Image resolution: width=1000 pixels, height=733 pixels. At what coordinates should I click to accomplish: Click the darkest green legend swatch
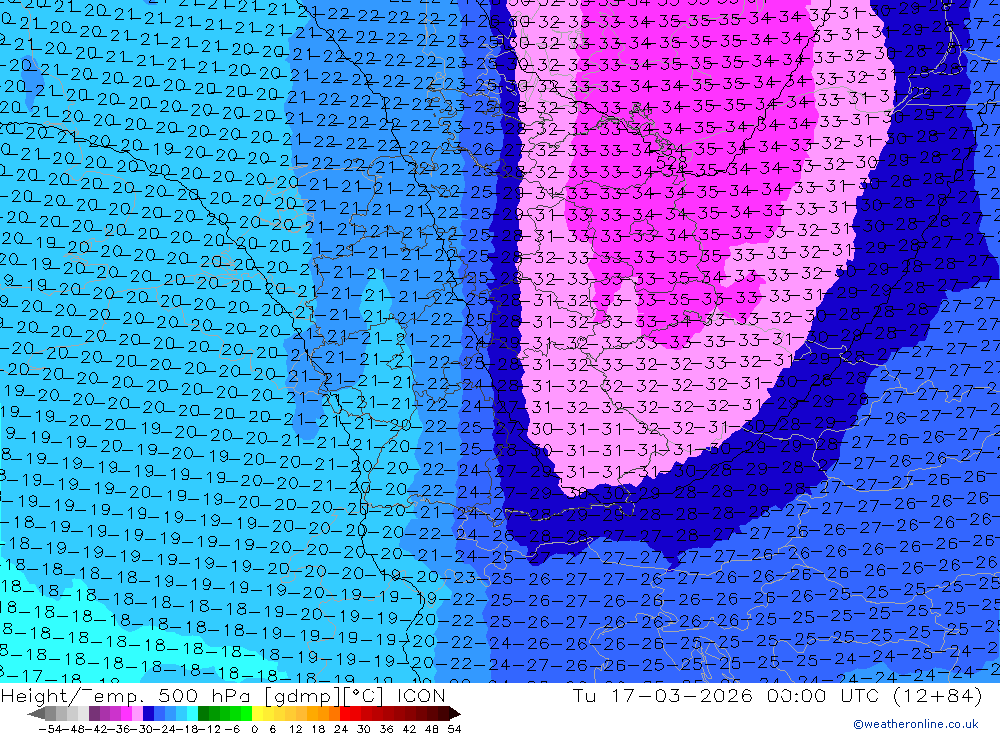pos(203,713)
